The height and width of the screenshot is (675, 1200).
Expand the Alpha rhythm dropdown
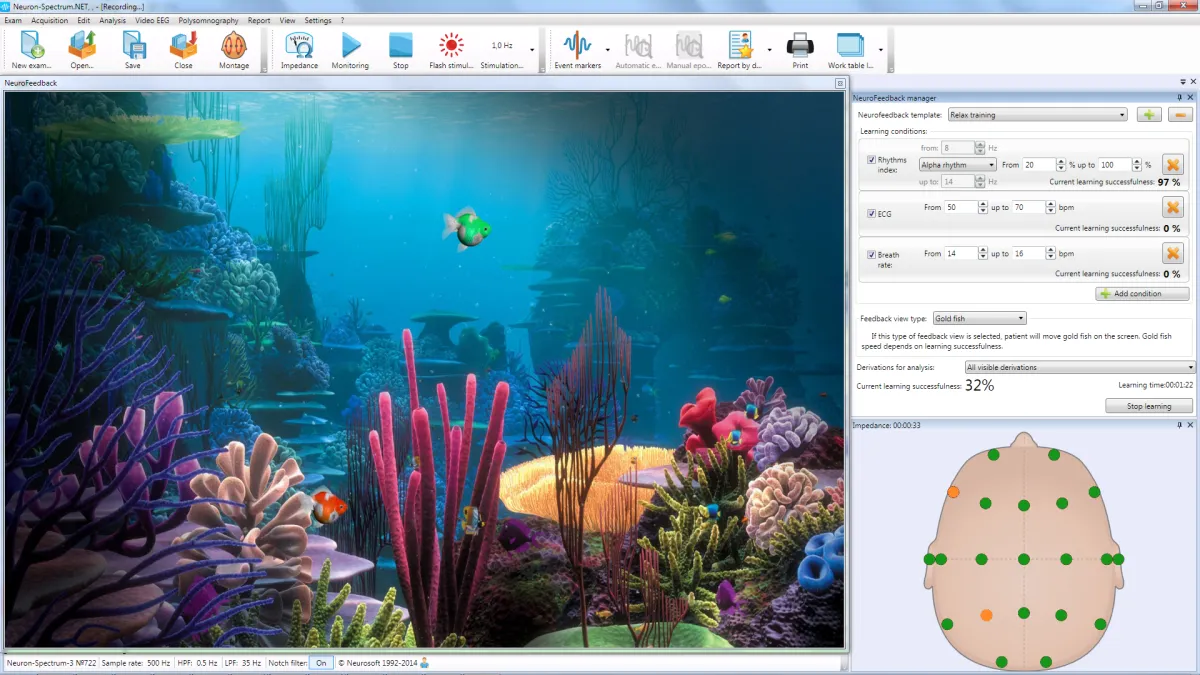pyautogui.click(x=958, y=165)
